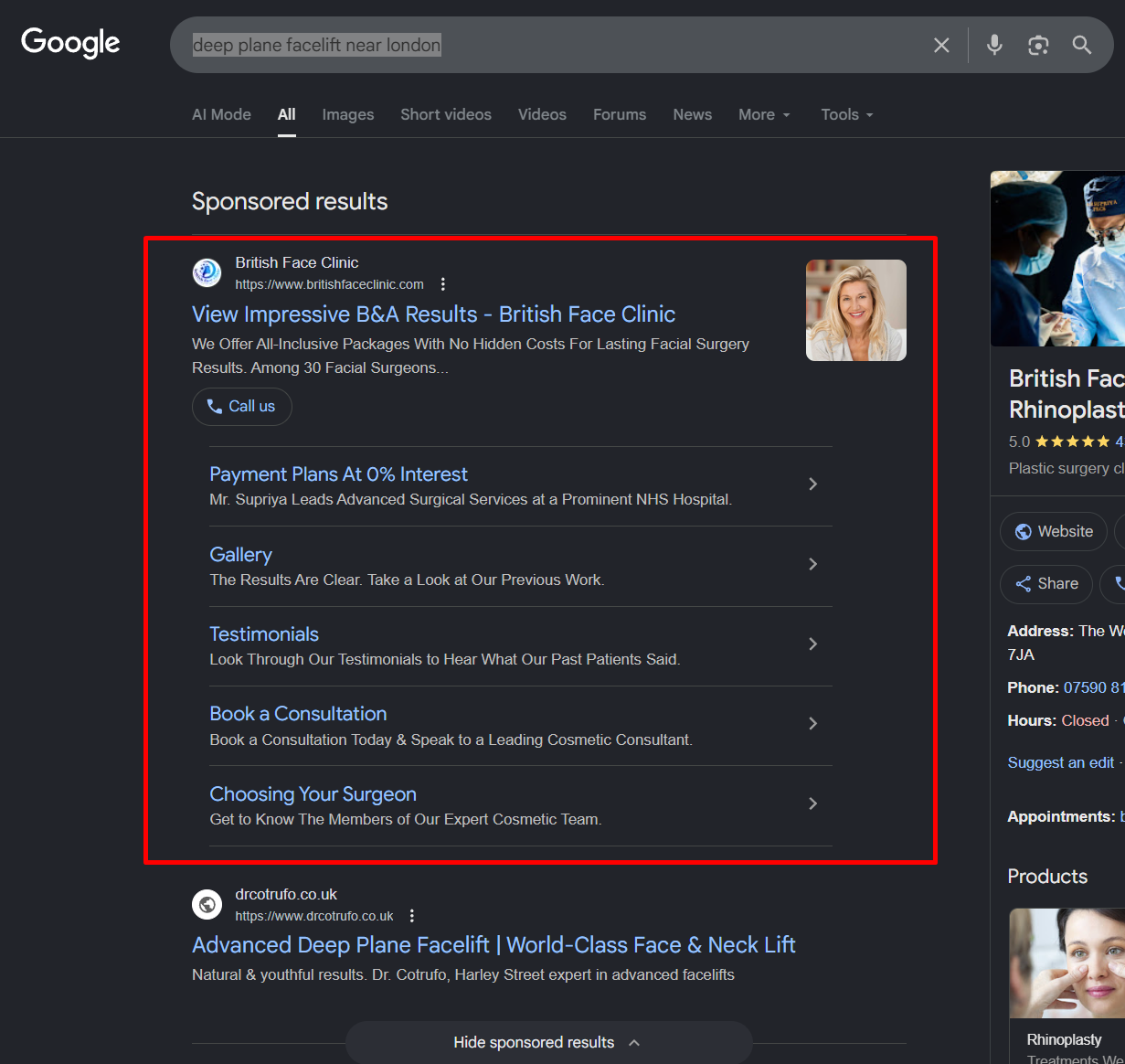The image size is (1125, 1064).
Task: Click the Google logo
Action: click(x=70, y=42)
